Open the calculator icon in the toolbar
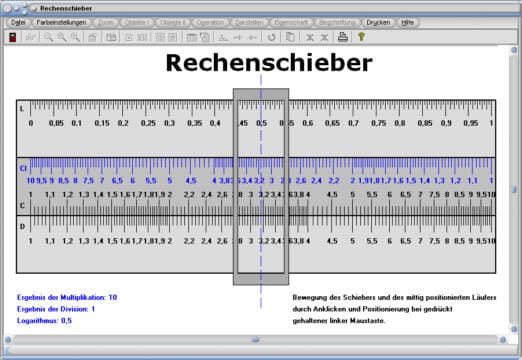The image size is (522, 360). click(x=13, y=37)
